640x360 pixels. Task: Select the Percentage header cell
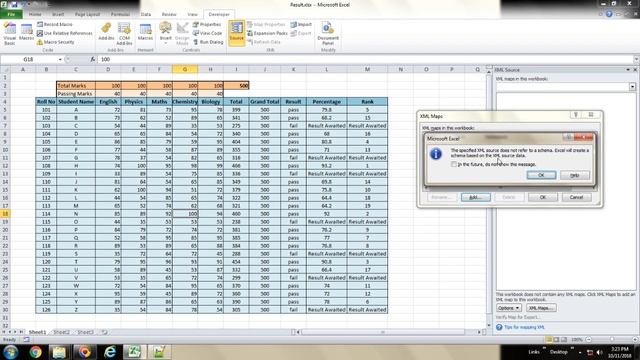[x=327, y=102]
